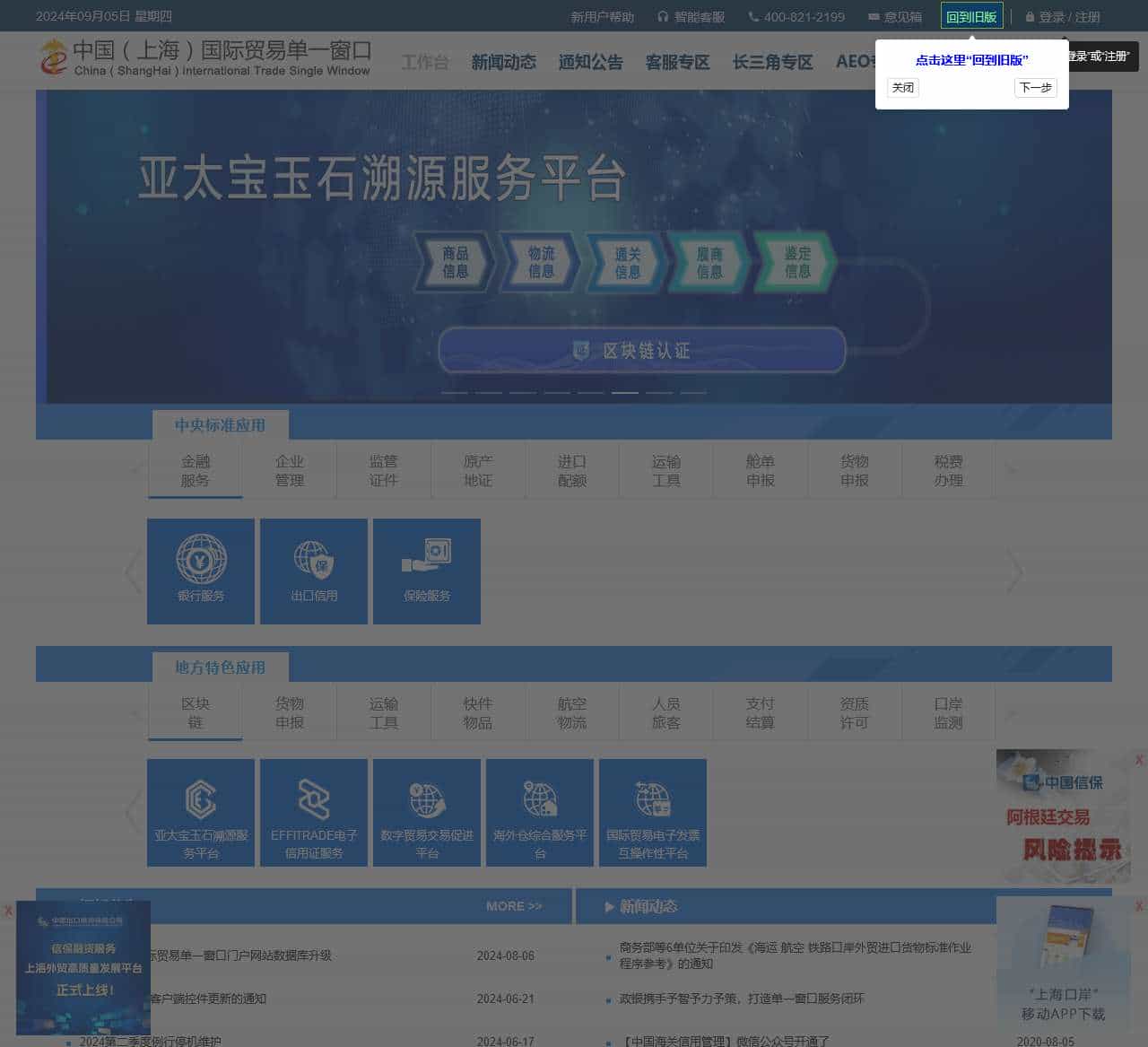Viewport: 1148px width, 1047px height.
Task: Click the site logo 中国(上海)国际贸易单一窗口
Action: (x=204, y=57)
